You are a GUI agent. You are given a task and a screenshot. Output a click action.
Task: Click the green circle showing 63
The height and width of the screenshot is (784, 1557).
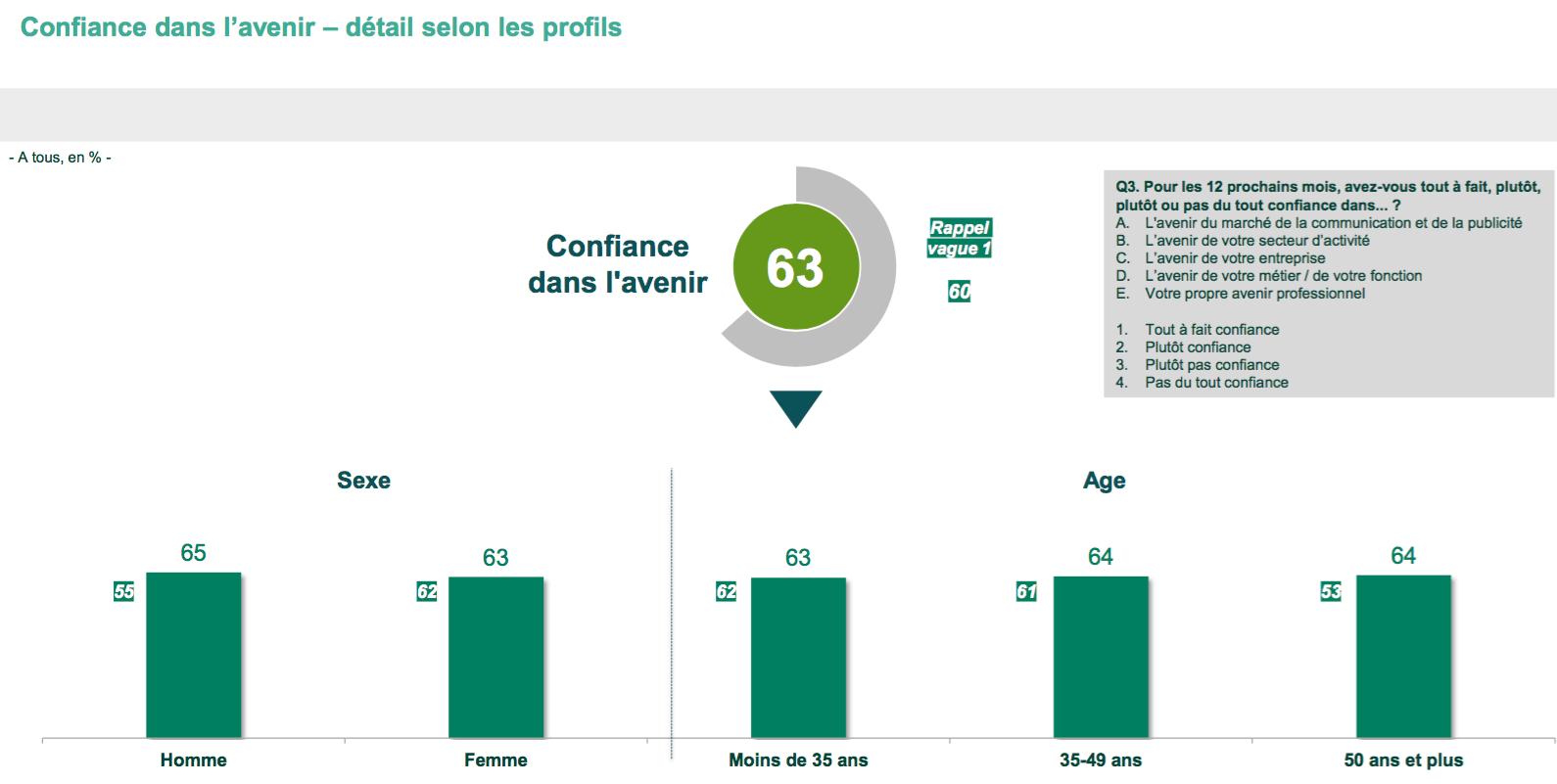pyautogui.click(x=796, y=267)
